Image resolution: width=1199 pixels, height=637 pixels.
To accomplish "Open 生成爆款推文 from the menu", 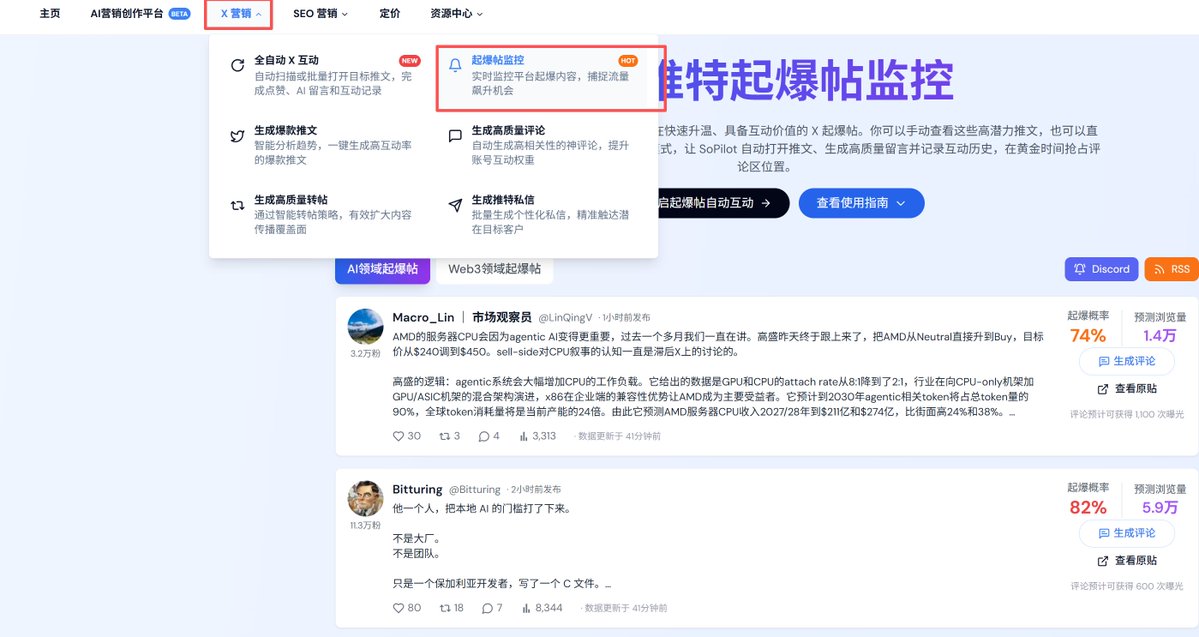I will tap(326, 145).
